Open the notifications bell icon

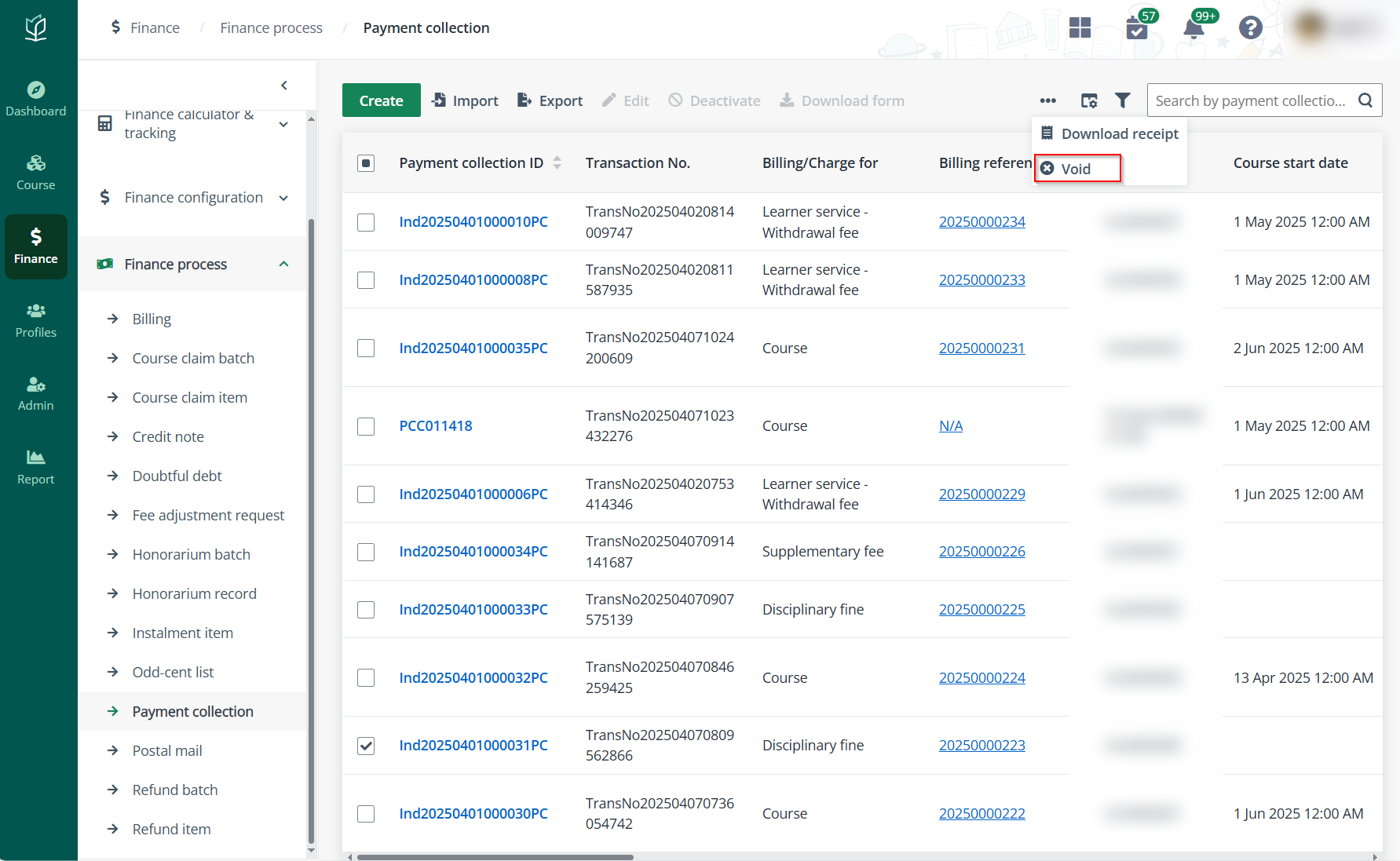1193,28
